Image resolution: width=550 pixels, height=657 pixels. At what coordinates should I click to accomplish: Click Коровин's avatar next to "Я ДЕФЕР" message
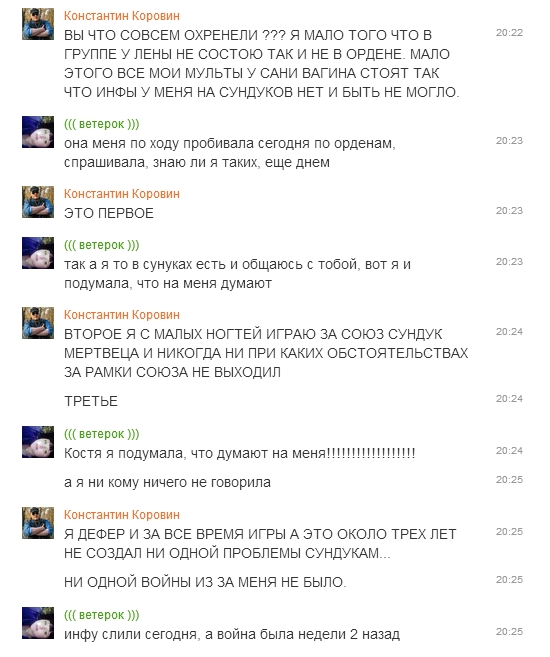click(x=38, y=523)
